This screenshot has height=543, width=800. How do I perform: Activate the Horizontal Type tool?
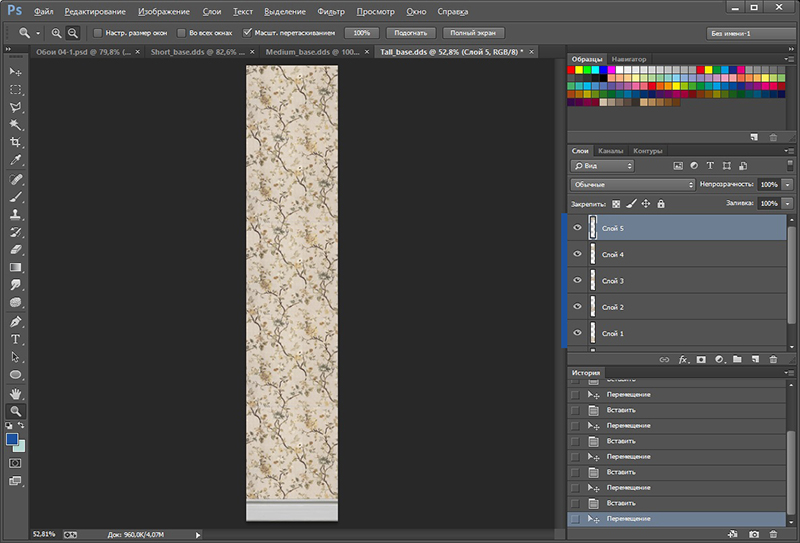click(16, 339)
